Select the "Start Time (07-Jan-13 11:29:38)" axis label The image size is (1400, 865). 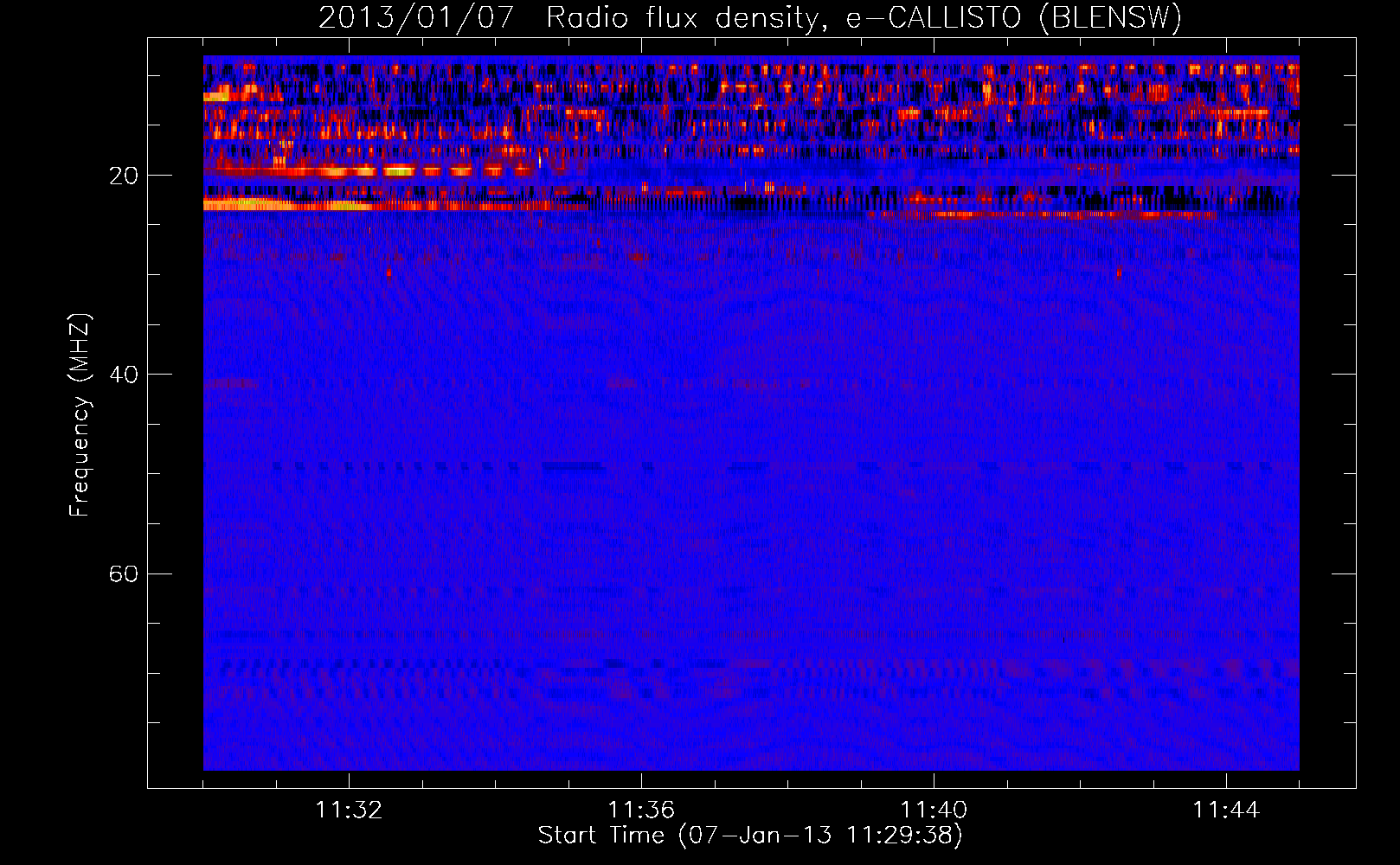750,836
